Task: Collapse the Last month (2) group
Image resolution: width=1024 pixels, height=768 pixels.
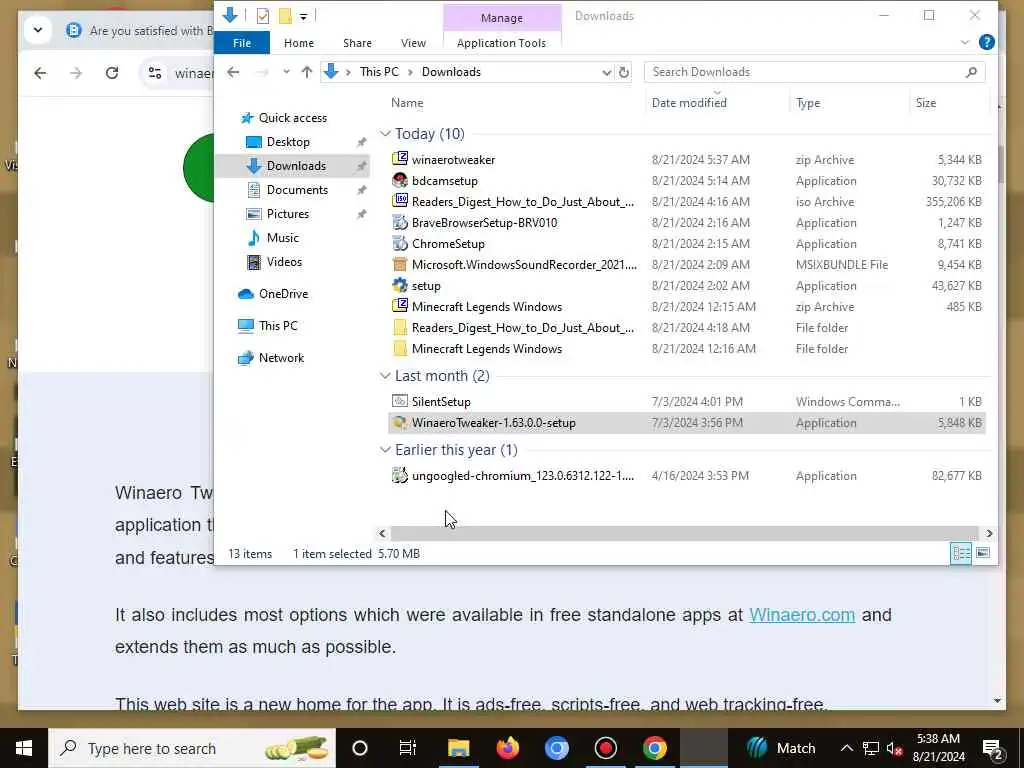Action: click(x=385, y=376)
